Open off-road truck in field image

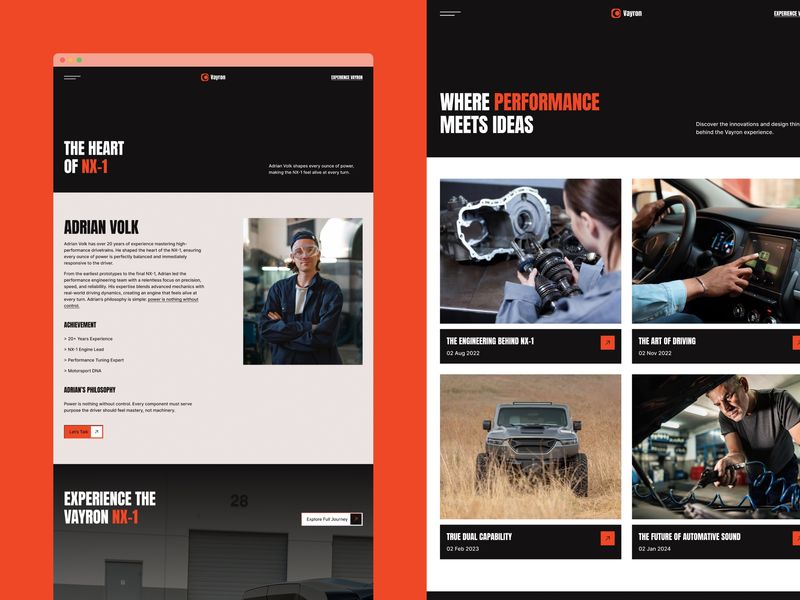pos(531,446)
